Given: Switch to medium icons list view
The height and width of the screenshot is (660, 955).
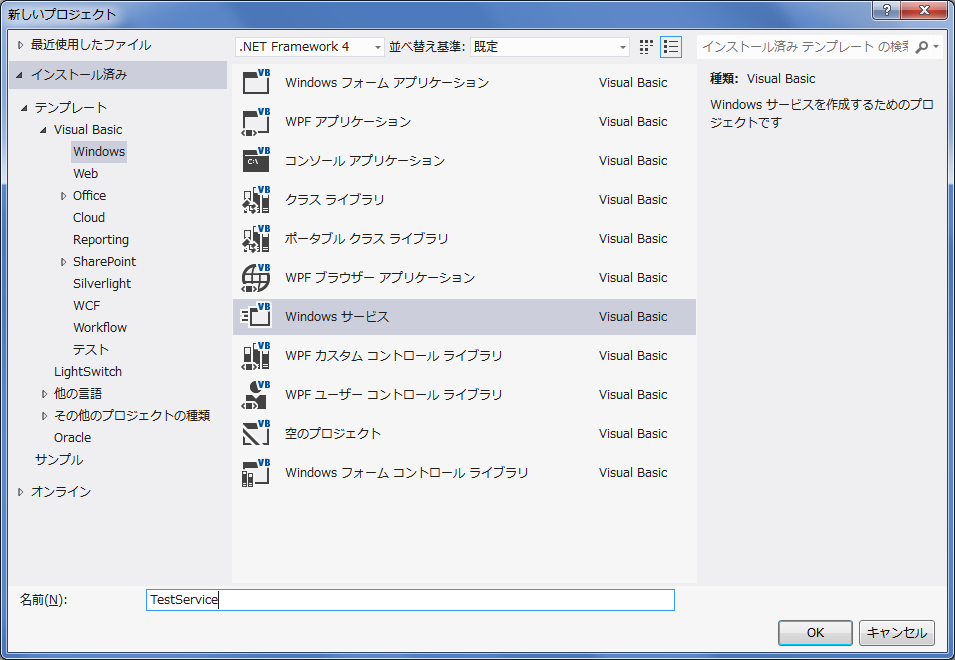Looking at the screenshot, I should [671, 47].
